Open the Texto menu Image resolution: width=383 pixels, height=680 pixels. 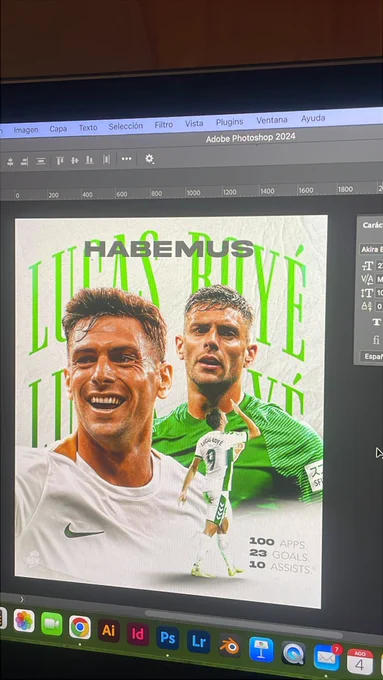88,128
